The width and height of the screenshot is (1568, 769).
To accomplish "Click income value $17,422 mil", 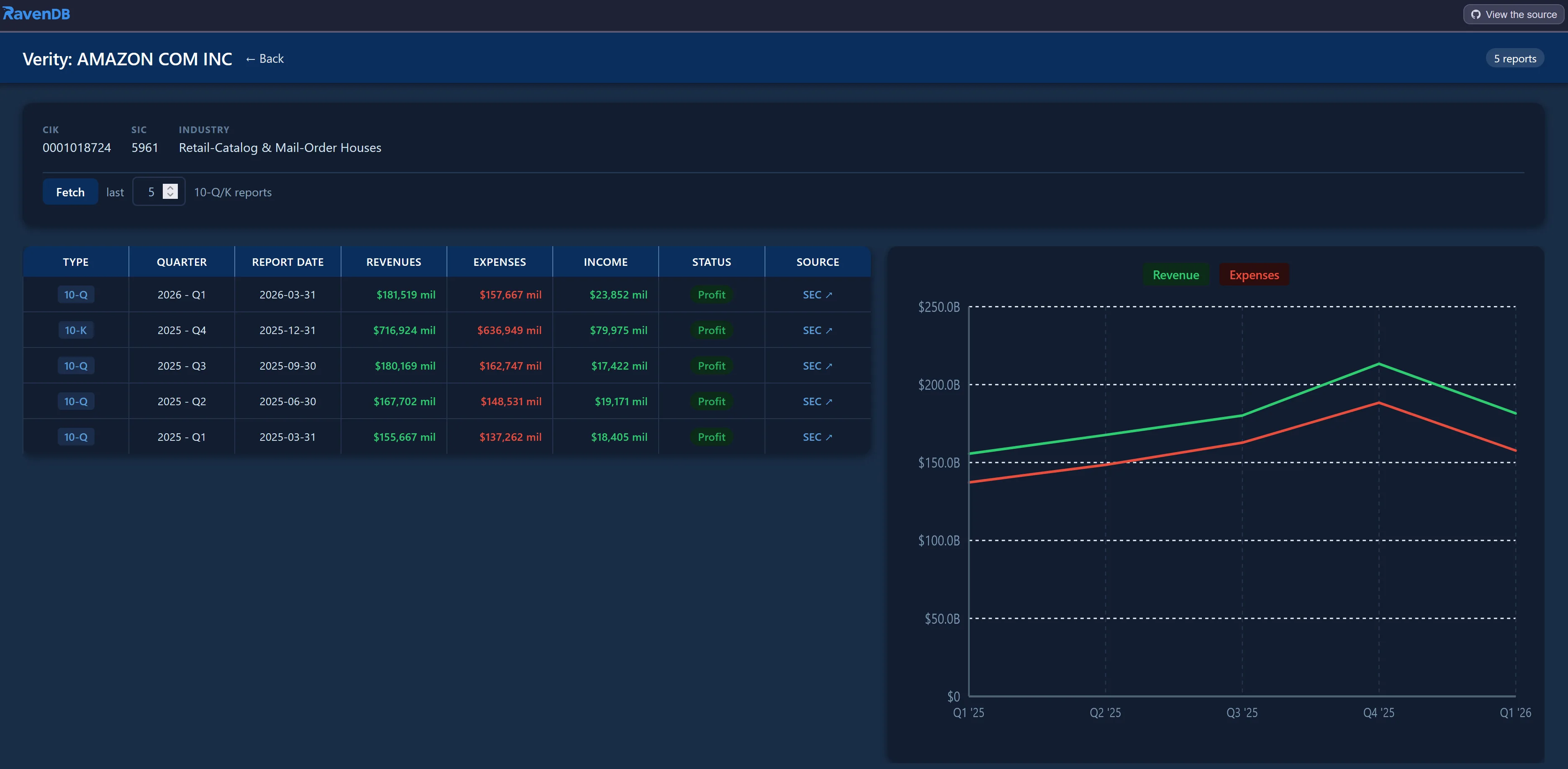I will pyautogui.click(x=619, y=366).
